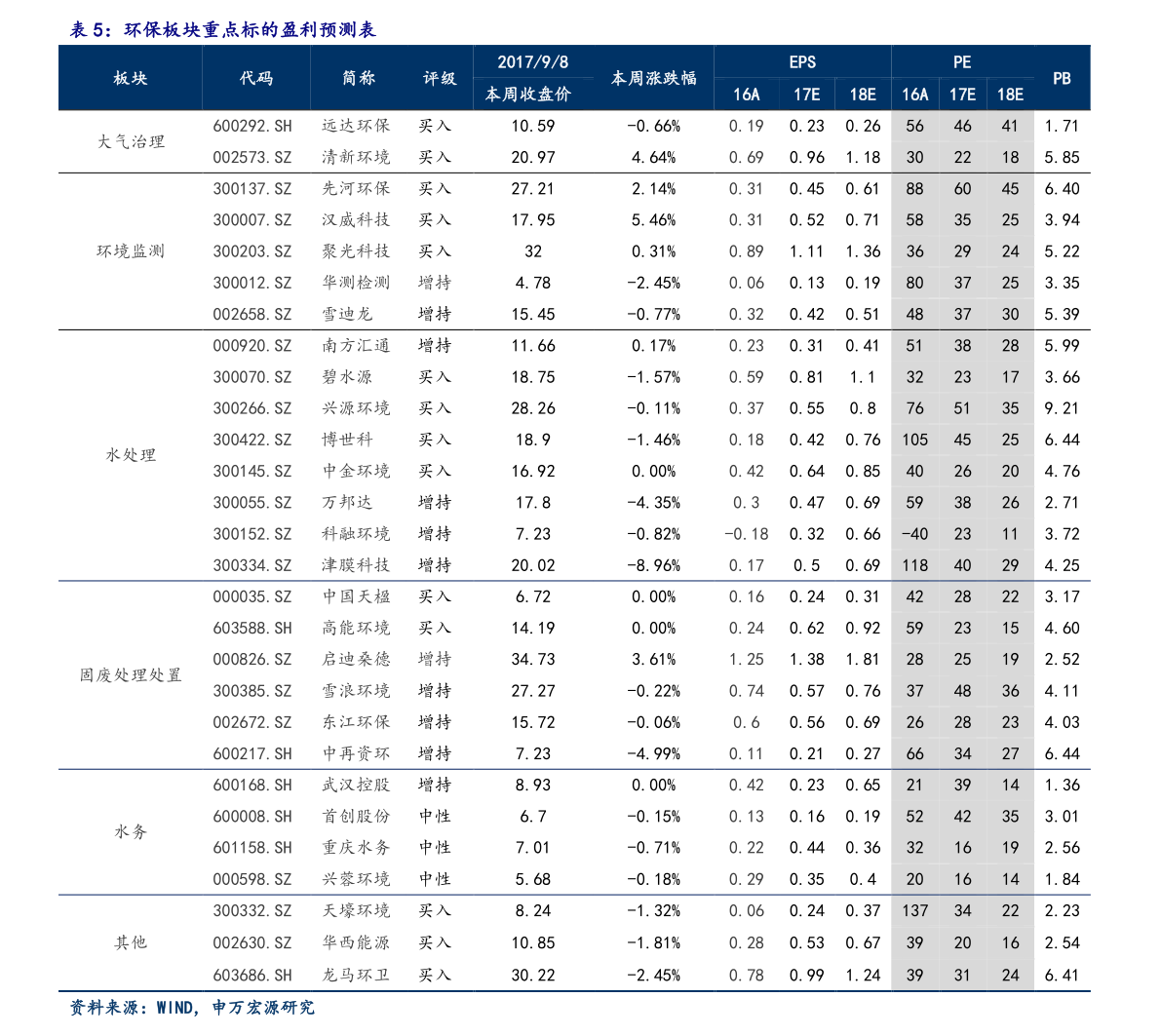The height and width of the screenshot is (1036, 1161).
Task: Select stock code 300070.SZ
Action: pyautogui.click(x=252, y=377)
